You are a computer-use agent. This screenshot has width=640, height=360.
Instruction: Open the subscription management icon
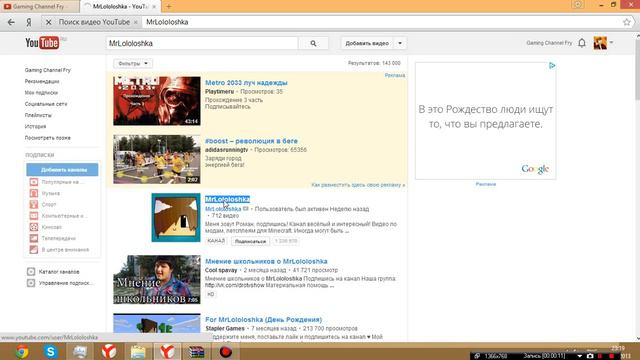point(31,282)
